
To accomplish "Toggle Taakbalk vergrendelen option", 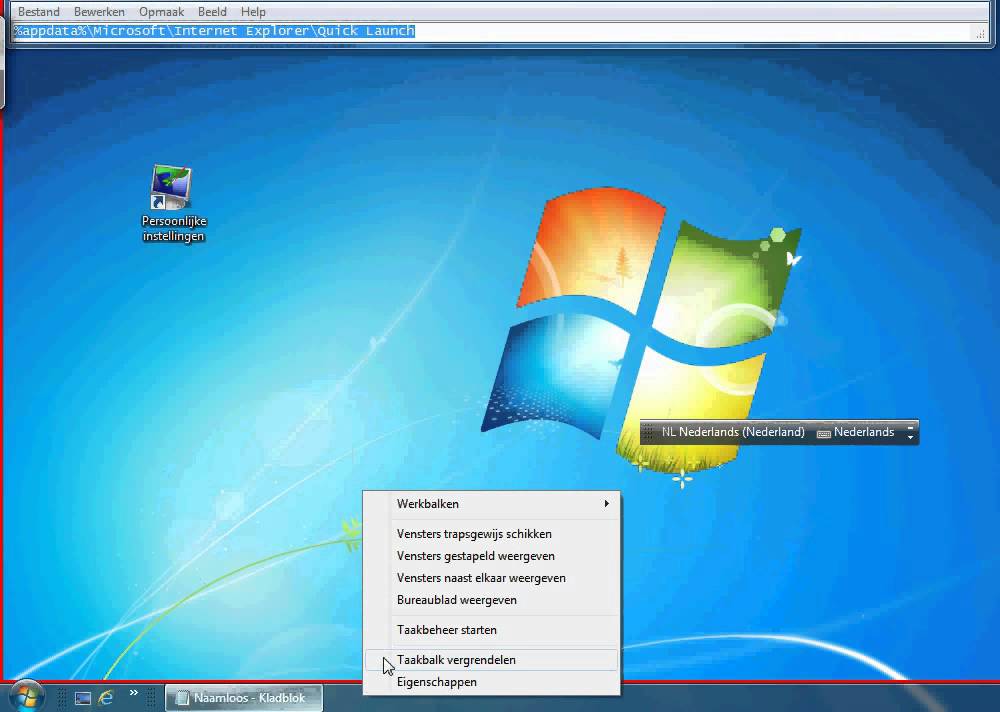I will point(491,660).
